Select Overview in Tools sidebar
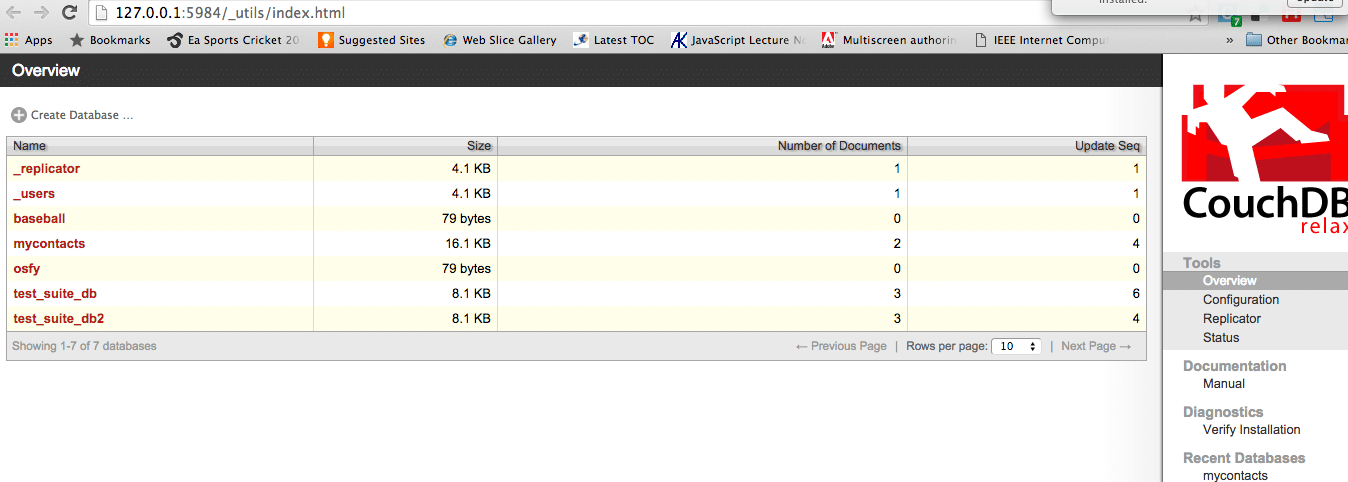The image size is (1348, 482). [1229, 281]
